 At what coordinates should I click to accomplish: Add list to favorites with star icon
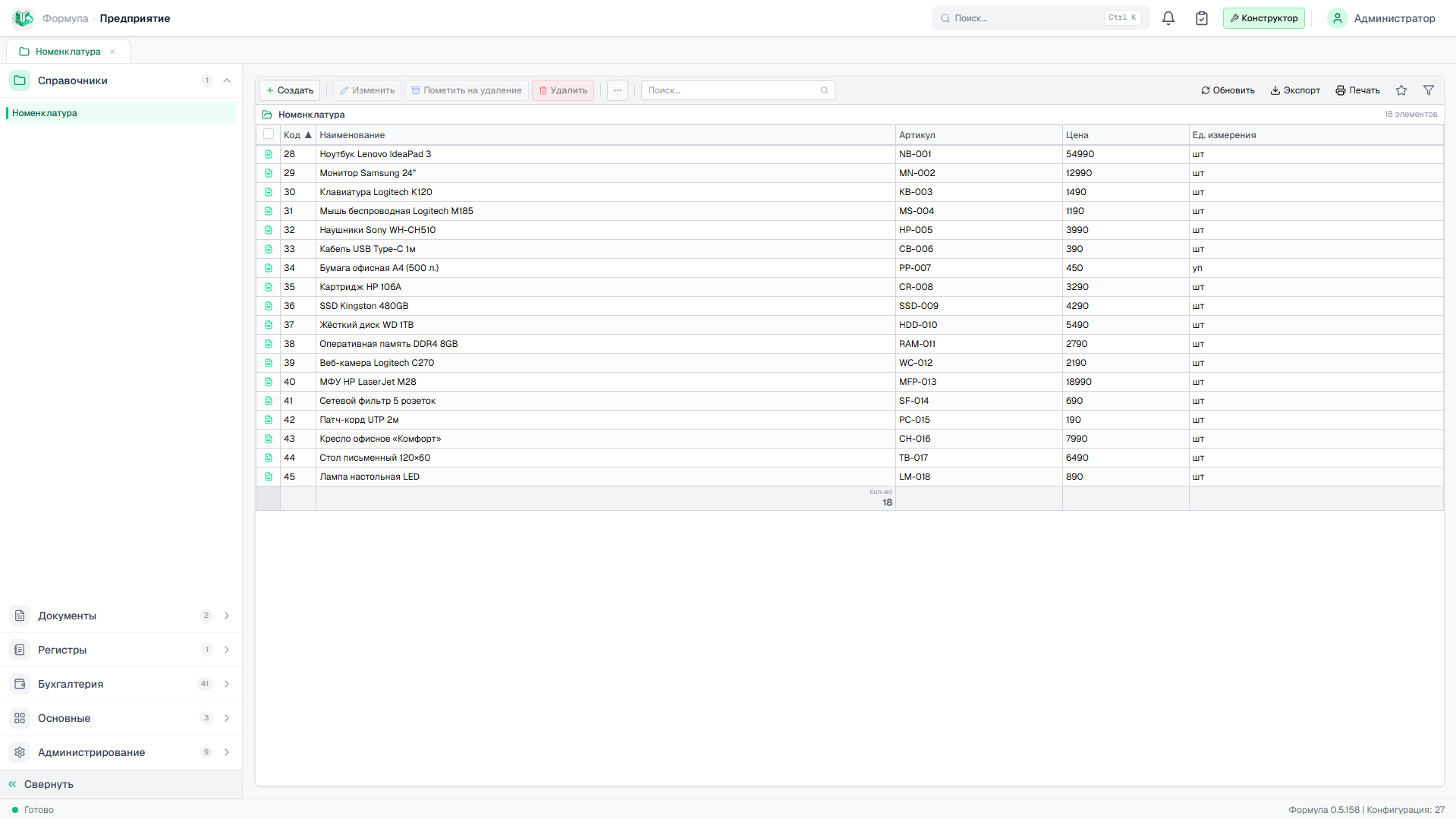(x=1401, y=90)
